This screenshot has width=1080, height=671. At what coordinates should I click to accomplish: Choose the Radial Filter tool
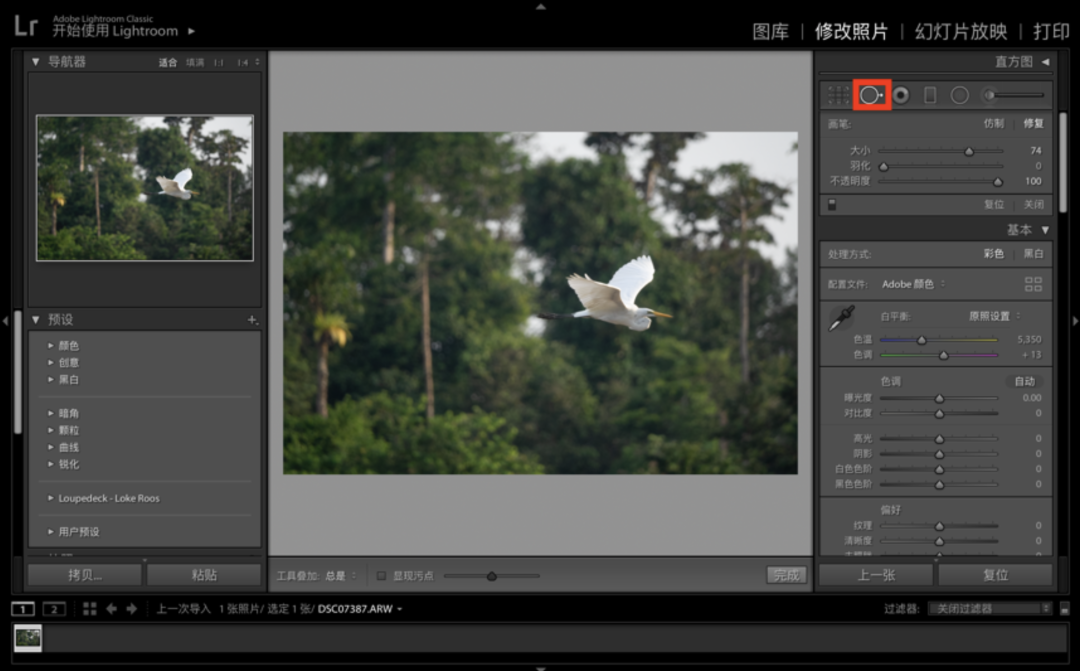pyautogui.click(x=959, y=95)
